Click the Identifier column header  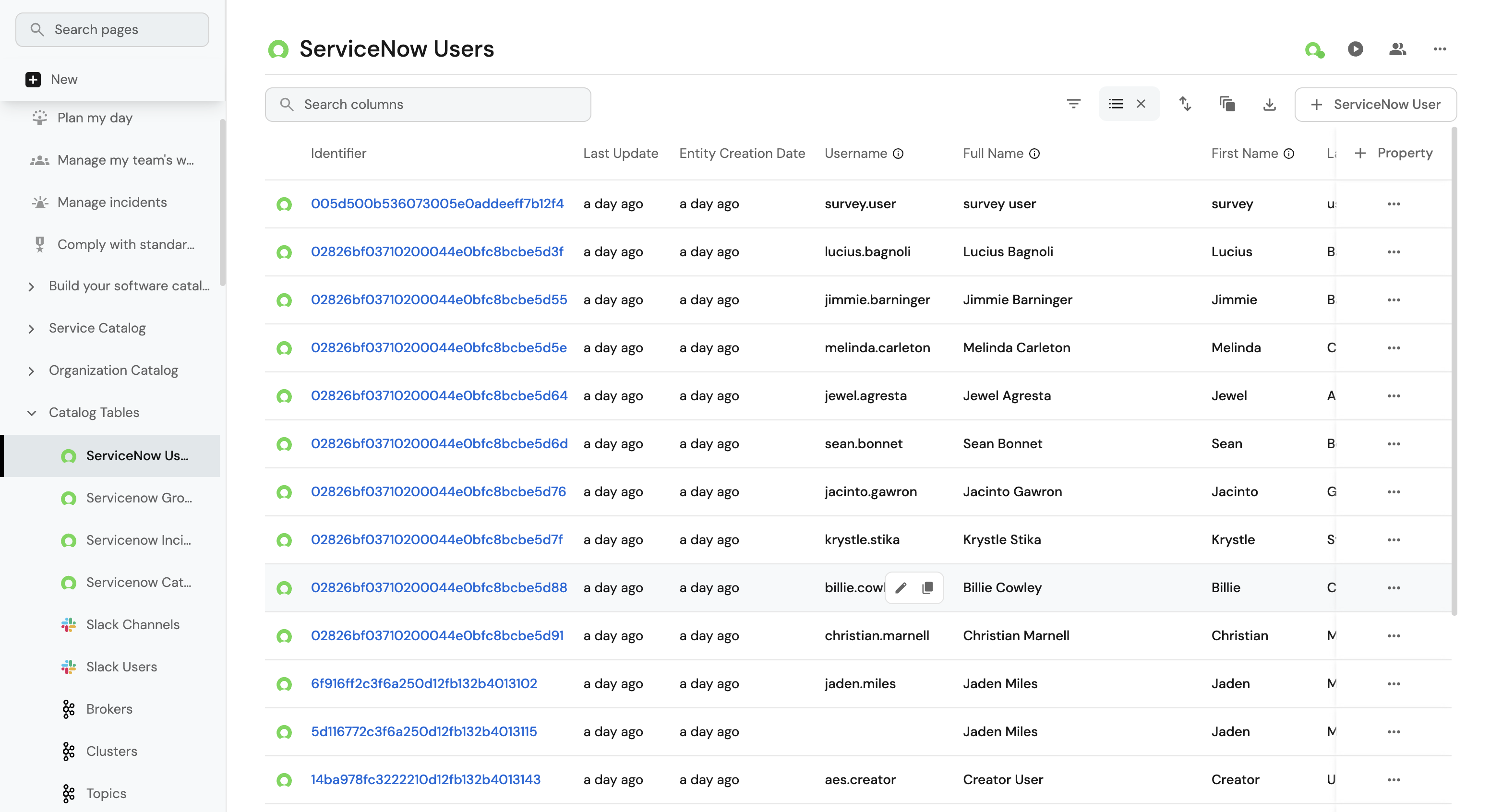[338, 153]
